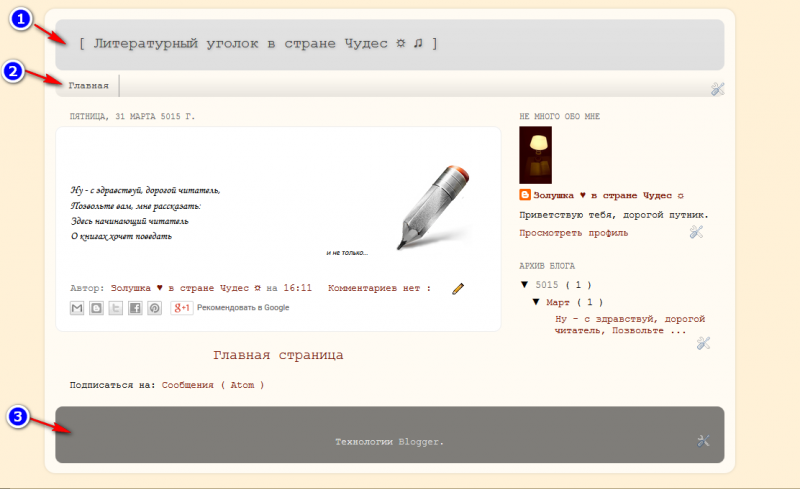Click wrench icon beside Просмотреть профиль
The width and height of the screenshot is (800, 489).
(697, 232)
